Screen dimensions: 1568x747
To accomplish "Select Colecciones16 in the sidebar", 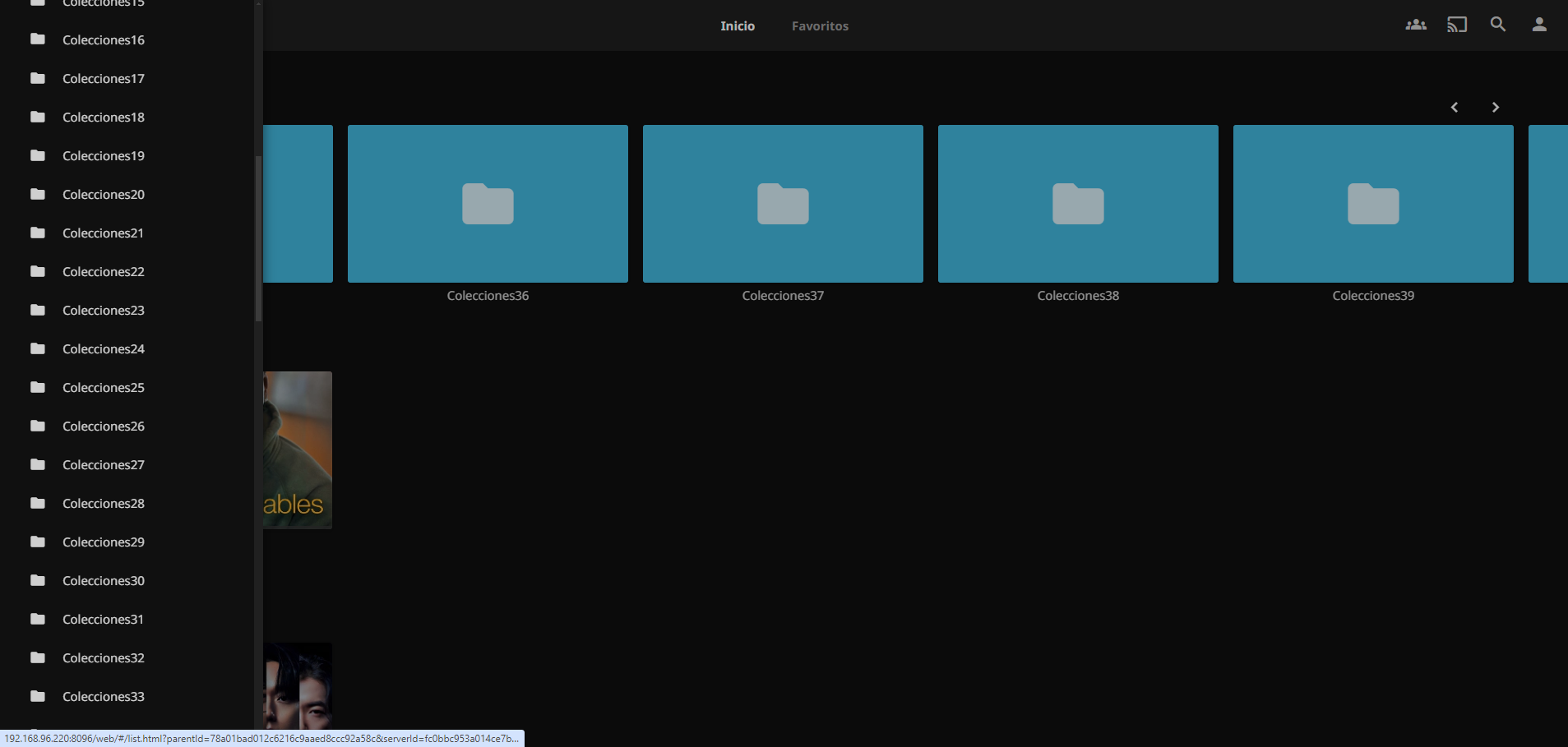I will 104,40.
